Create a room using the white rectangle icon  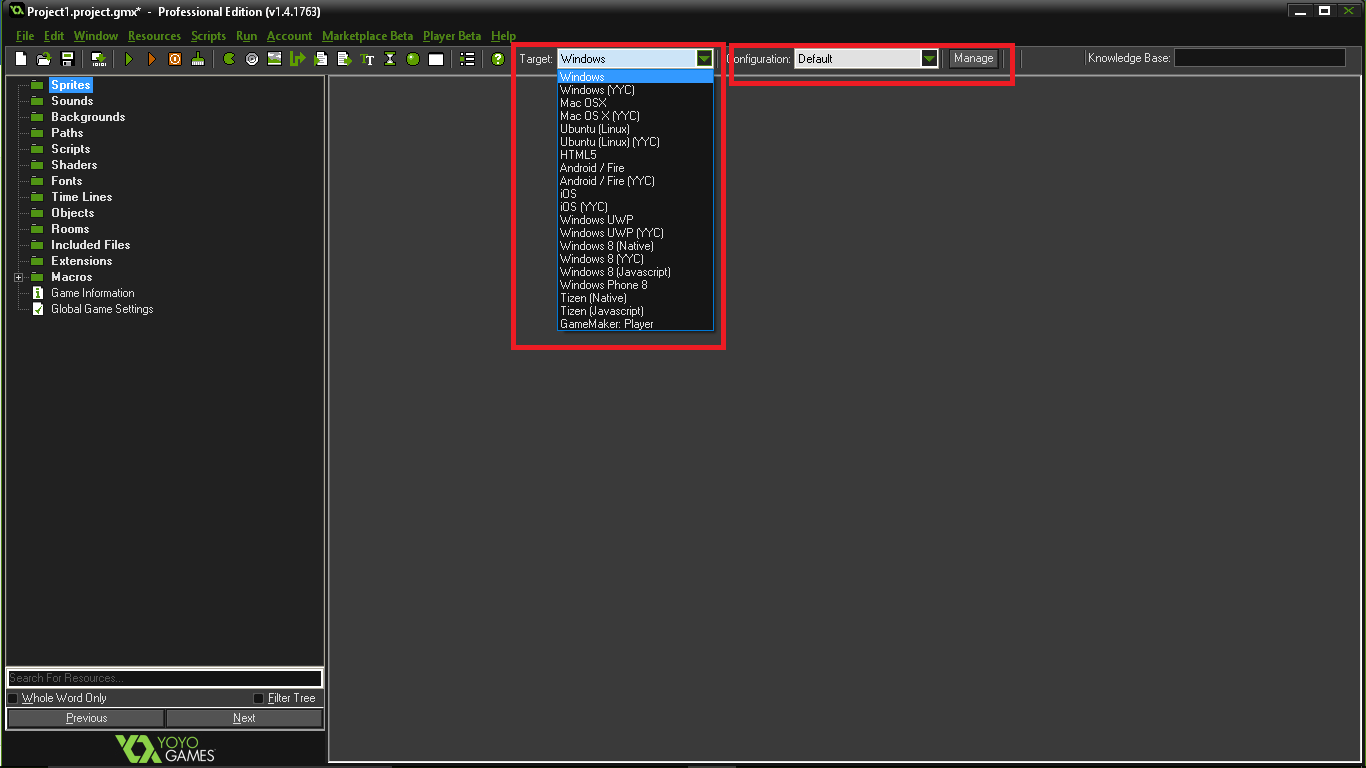pyautogui.click(x=436, y=59)
